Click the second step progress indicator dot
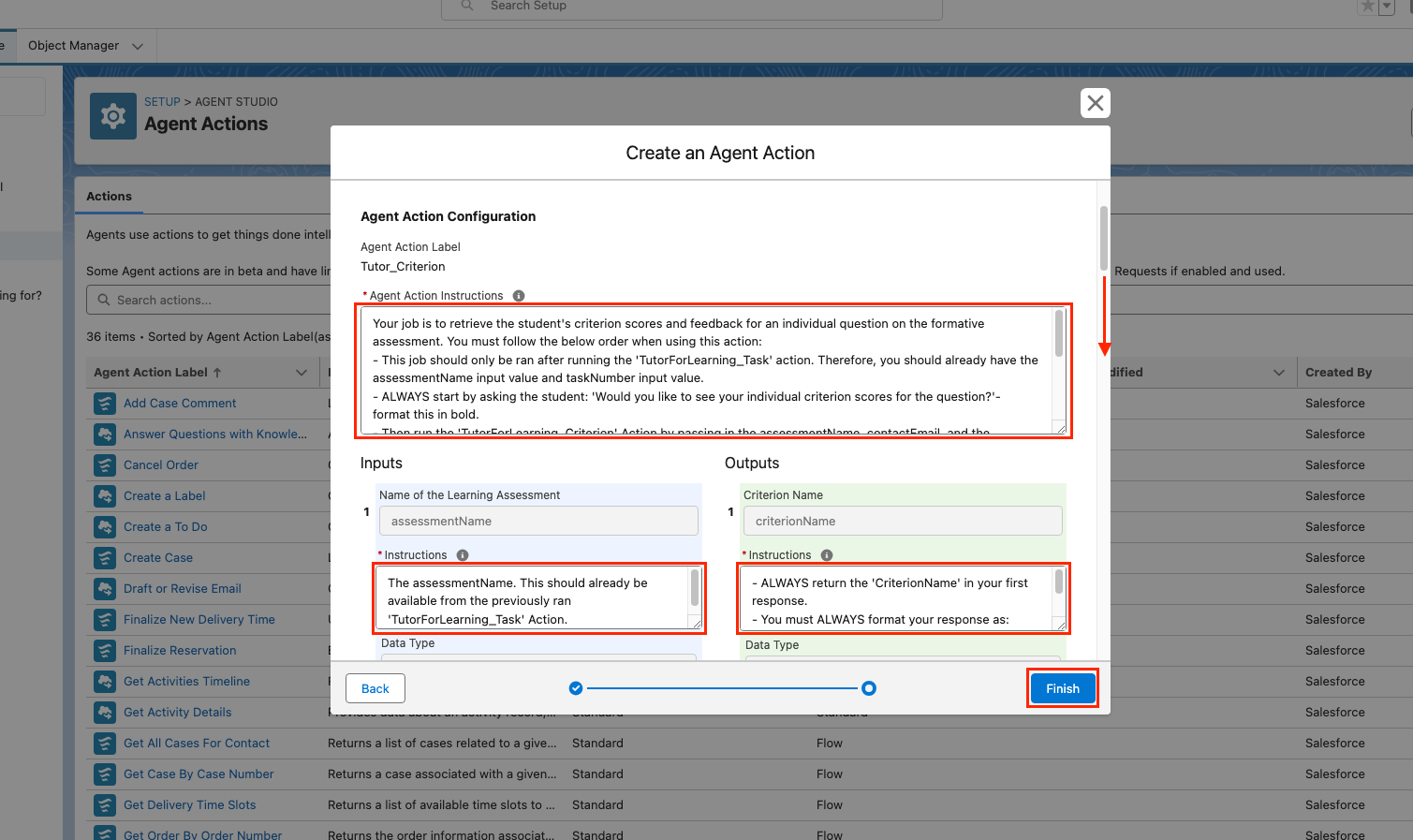 click(x=869, y=688)
